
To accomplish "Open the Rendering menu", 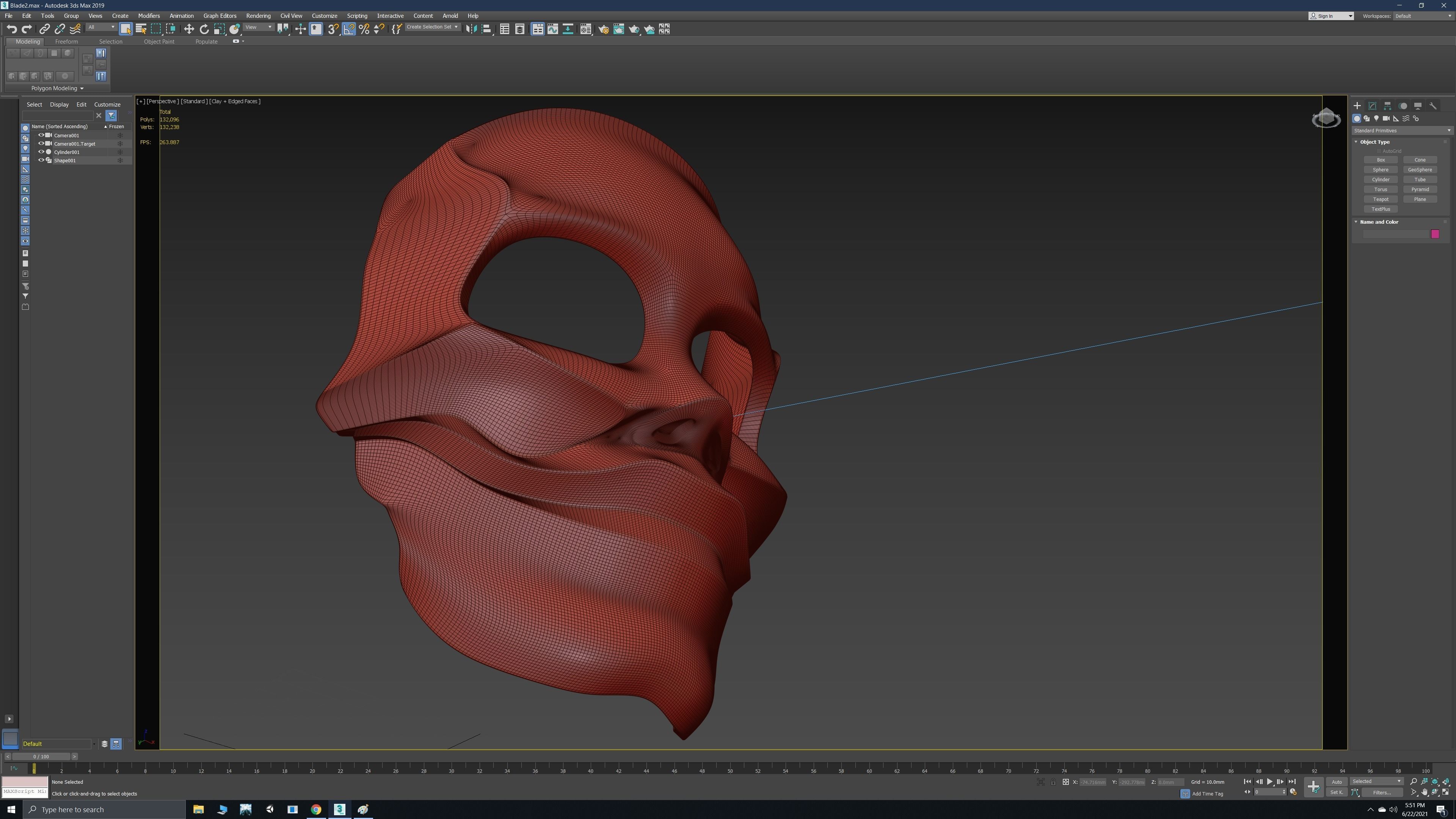I will 258,16.
